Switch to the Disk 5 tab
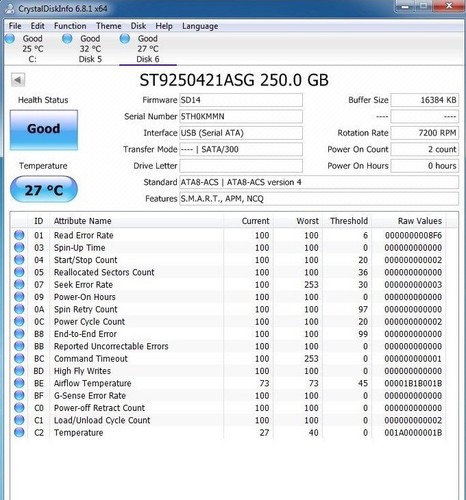 click(90, 49)
